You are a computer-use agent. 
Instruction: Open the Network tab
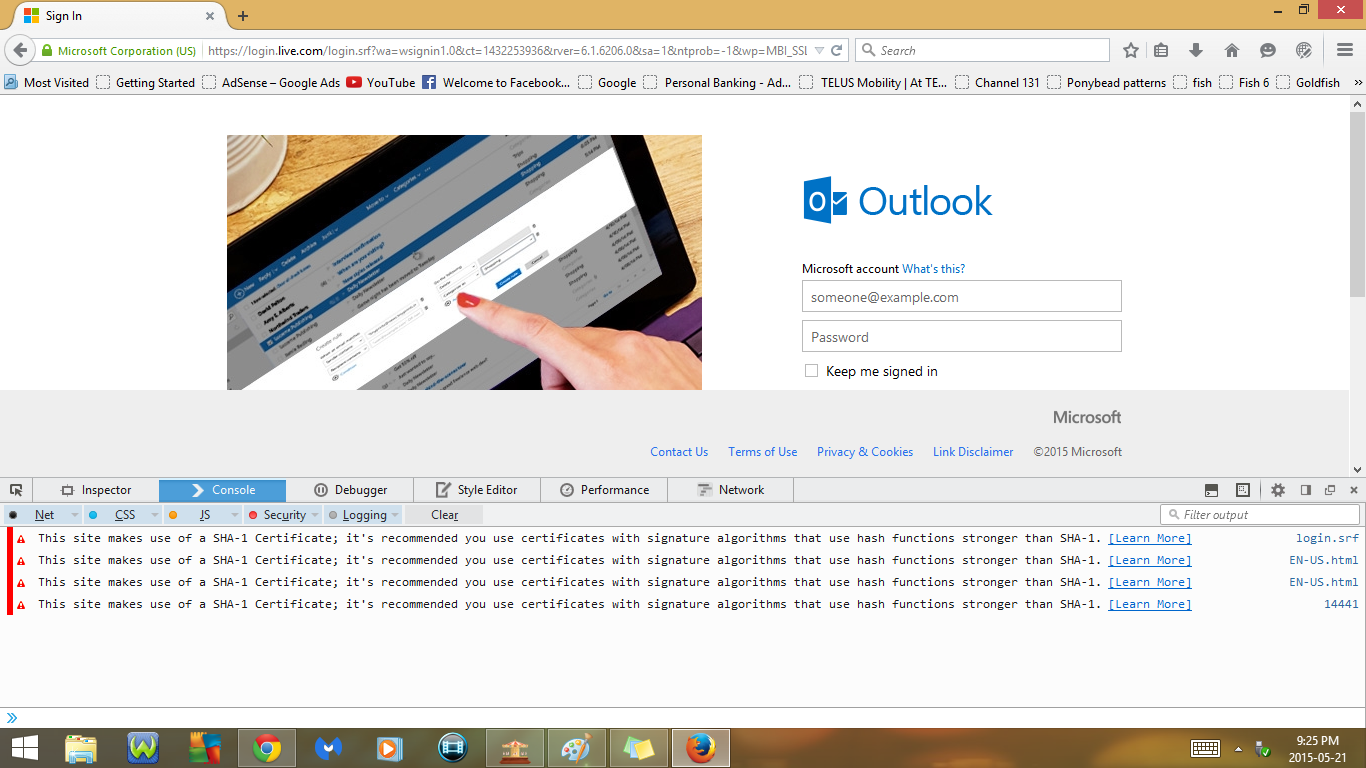point(731,490)
